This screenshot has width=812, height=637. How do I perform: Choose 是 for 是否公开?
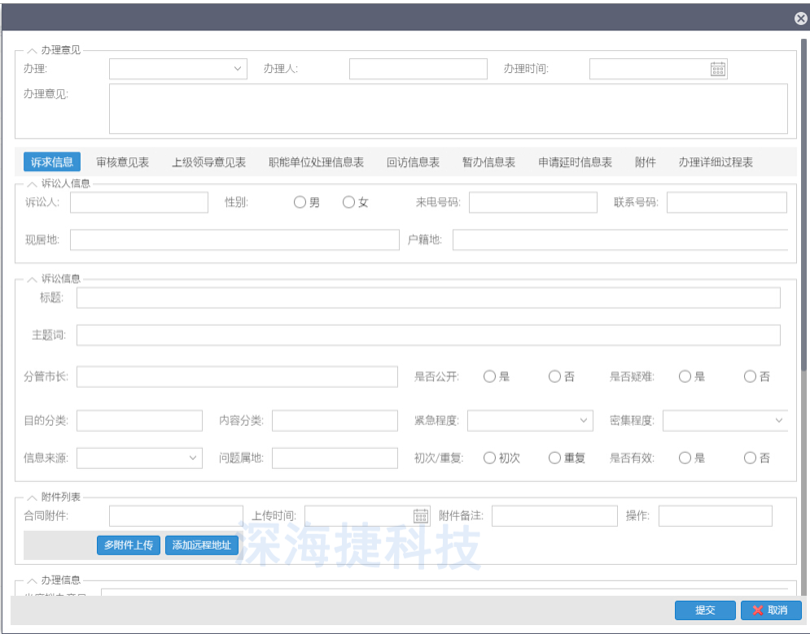tap(489, 376)
